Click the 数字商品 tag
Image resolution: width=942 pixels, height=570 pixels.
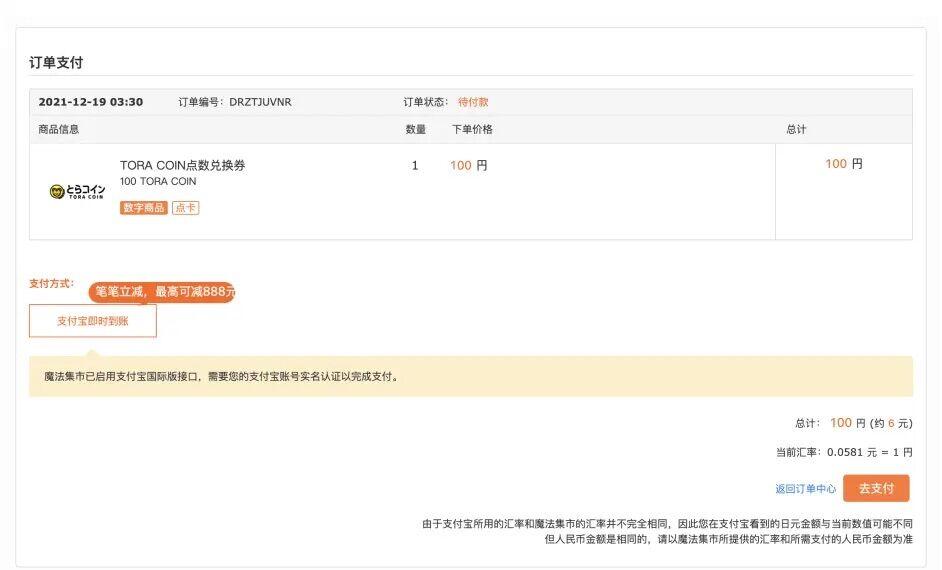pos(144,208)
